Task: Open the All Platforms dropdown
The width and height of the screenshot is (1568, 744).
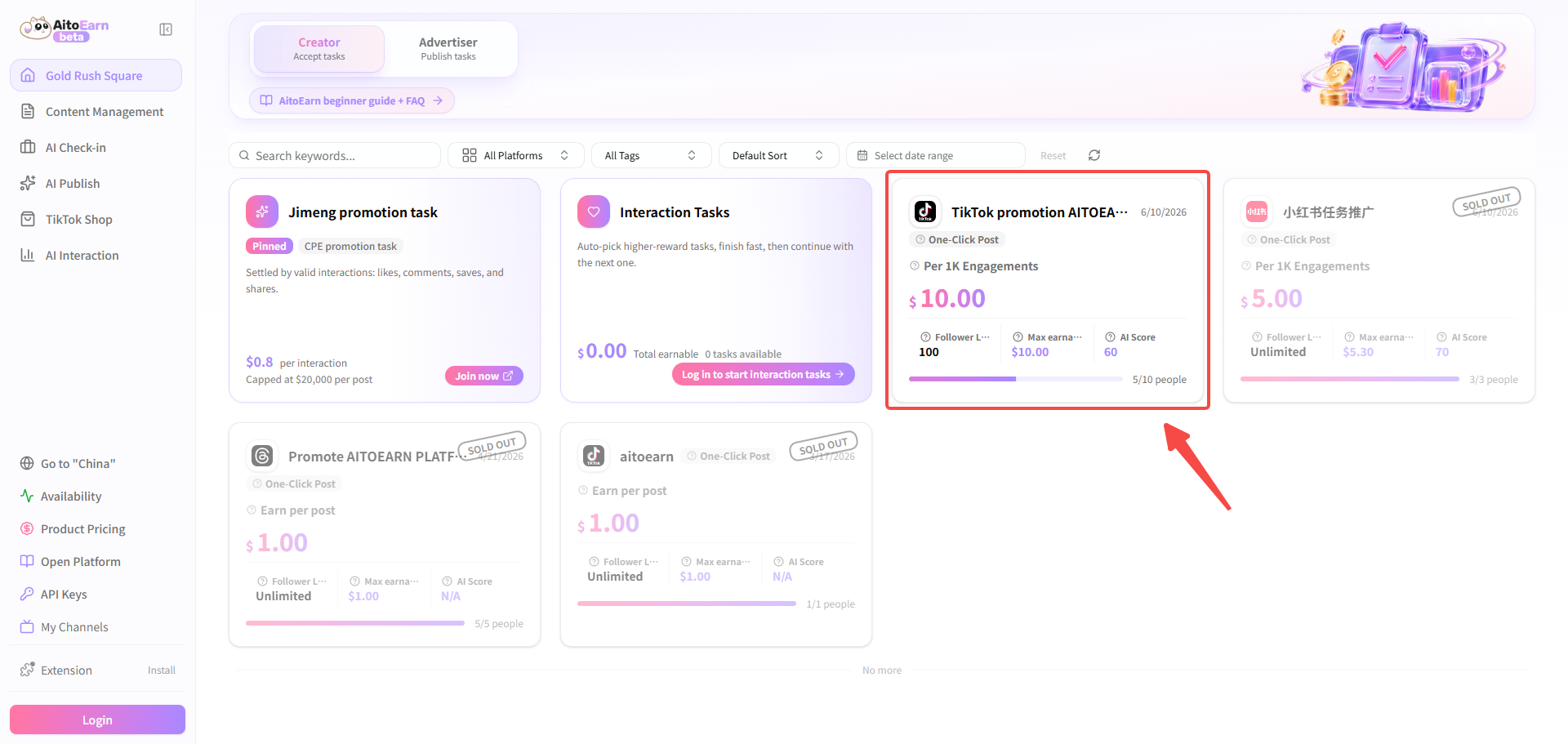Action: coord(516,155)
